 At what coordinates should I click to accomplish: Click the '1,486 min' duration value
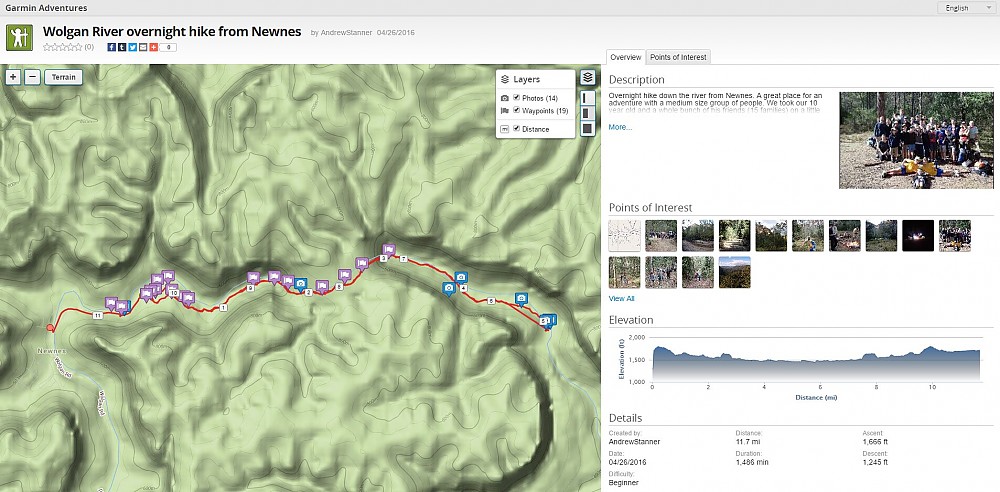click(x=751, y=462)
